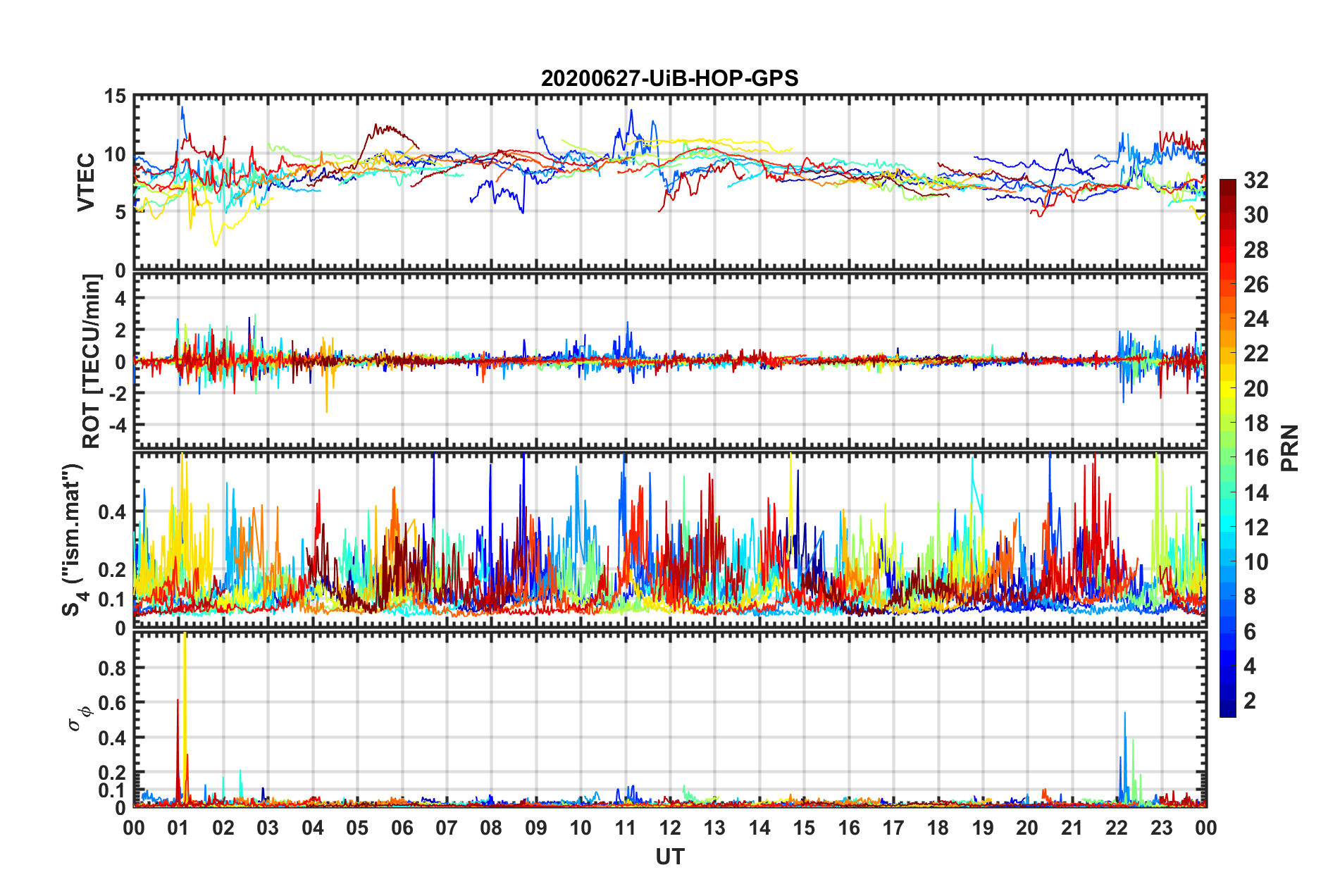Screen dimensions: 1340x896
Task: Click colorbar tick label 16
Action: [x=1255, y=459]
